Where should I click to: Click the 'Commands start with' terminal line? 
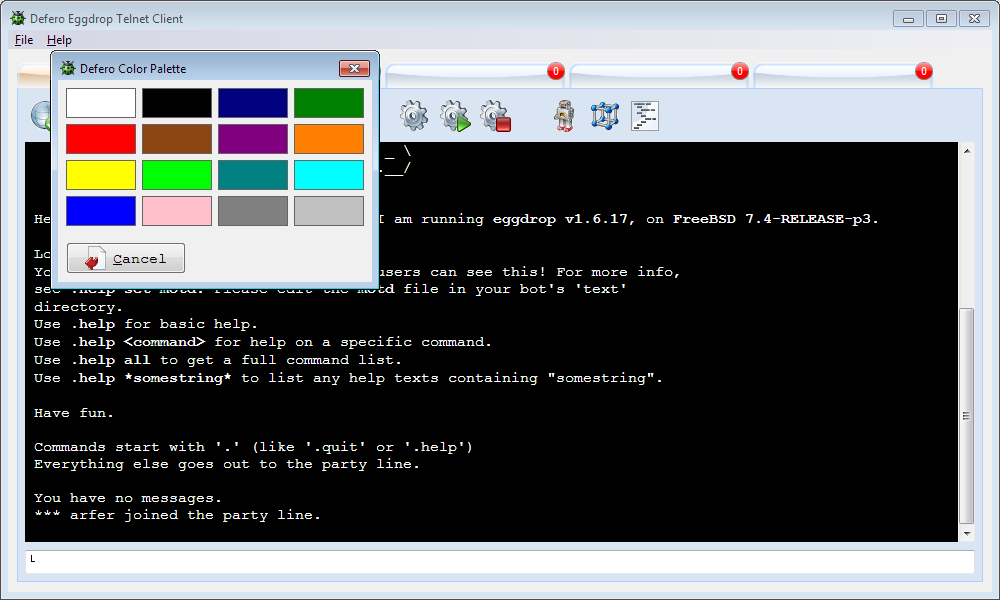click(253, 447)
